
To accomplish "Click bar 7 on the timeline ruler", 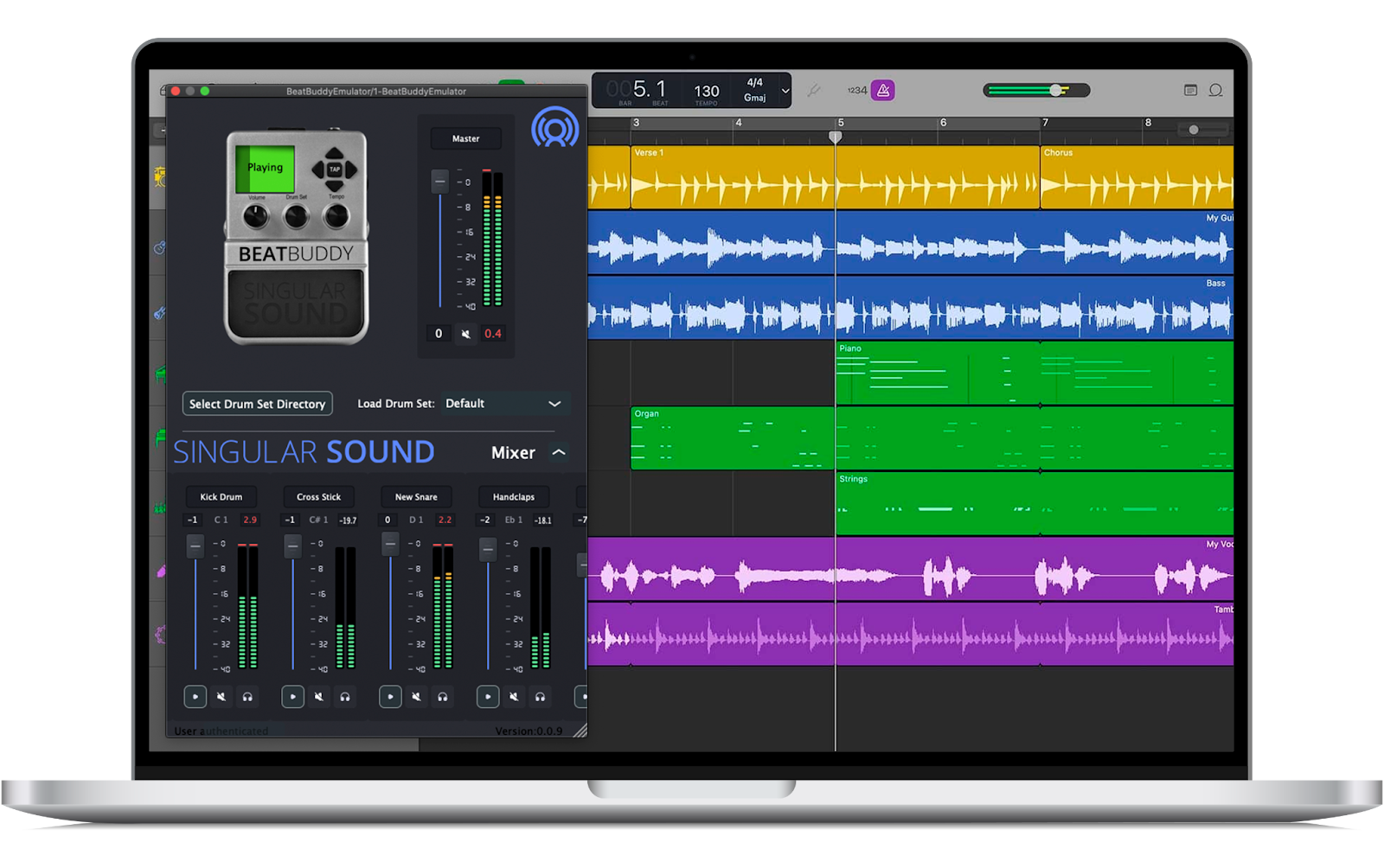I will pyautogui.click(x=1045, y=123).
